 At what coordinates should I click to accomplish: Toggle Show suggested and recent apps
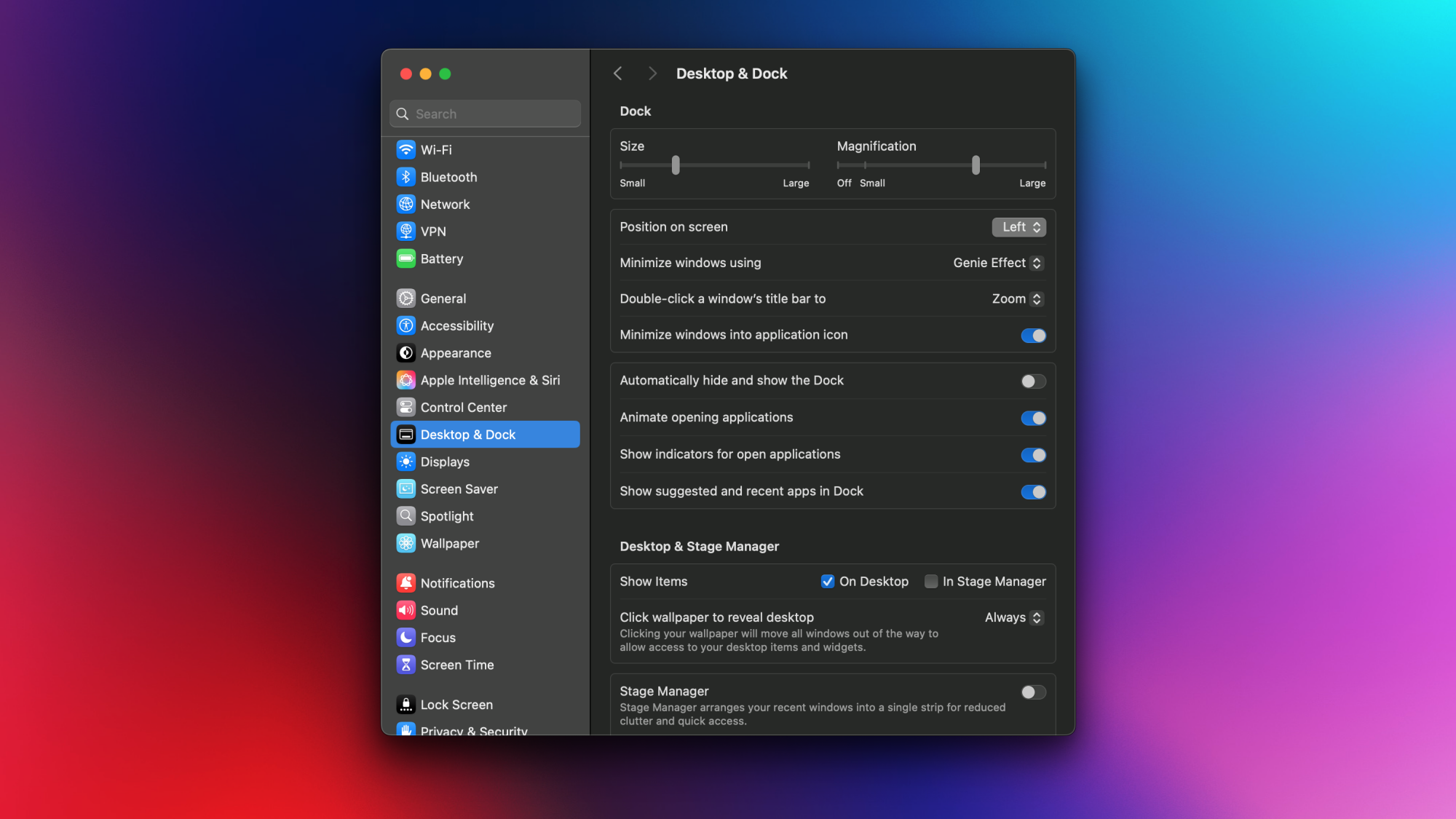pyautogui.click(x=1033, y=492)
